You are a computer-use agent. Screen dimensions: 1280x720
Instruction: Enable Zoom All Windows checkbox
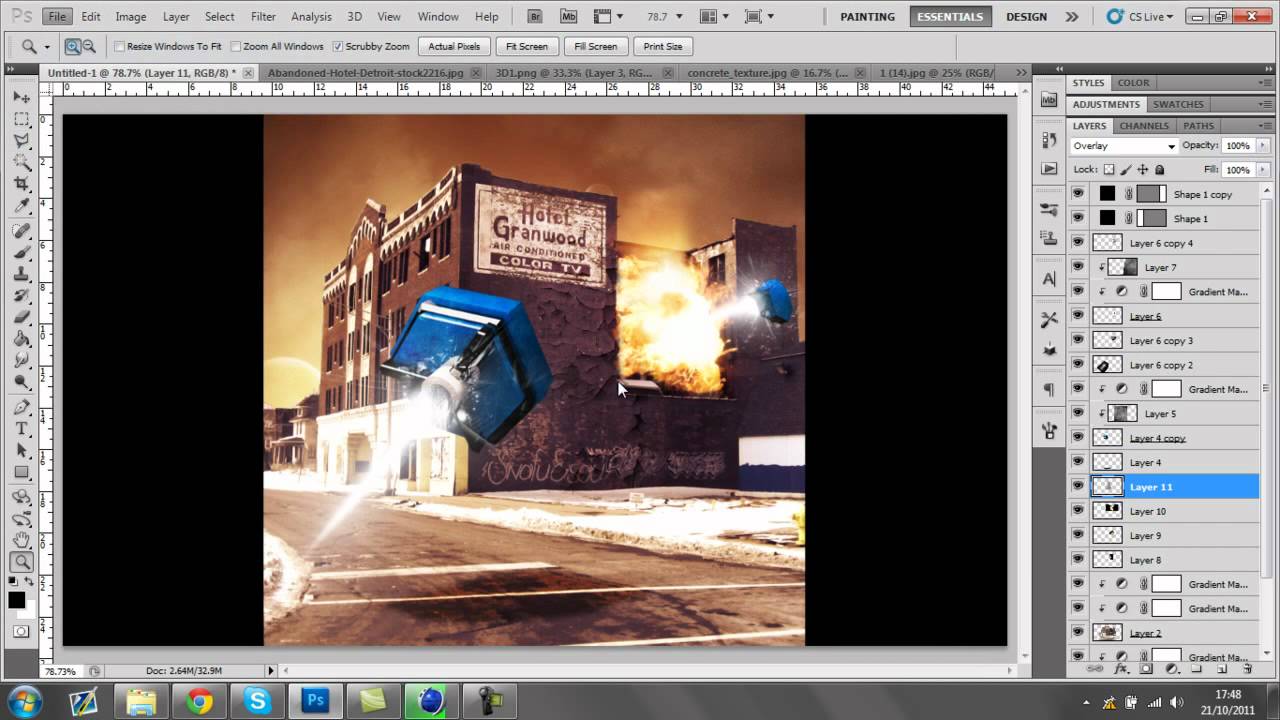[236, 46]
